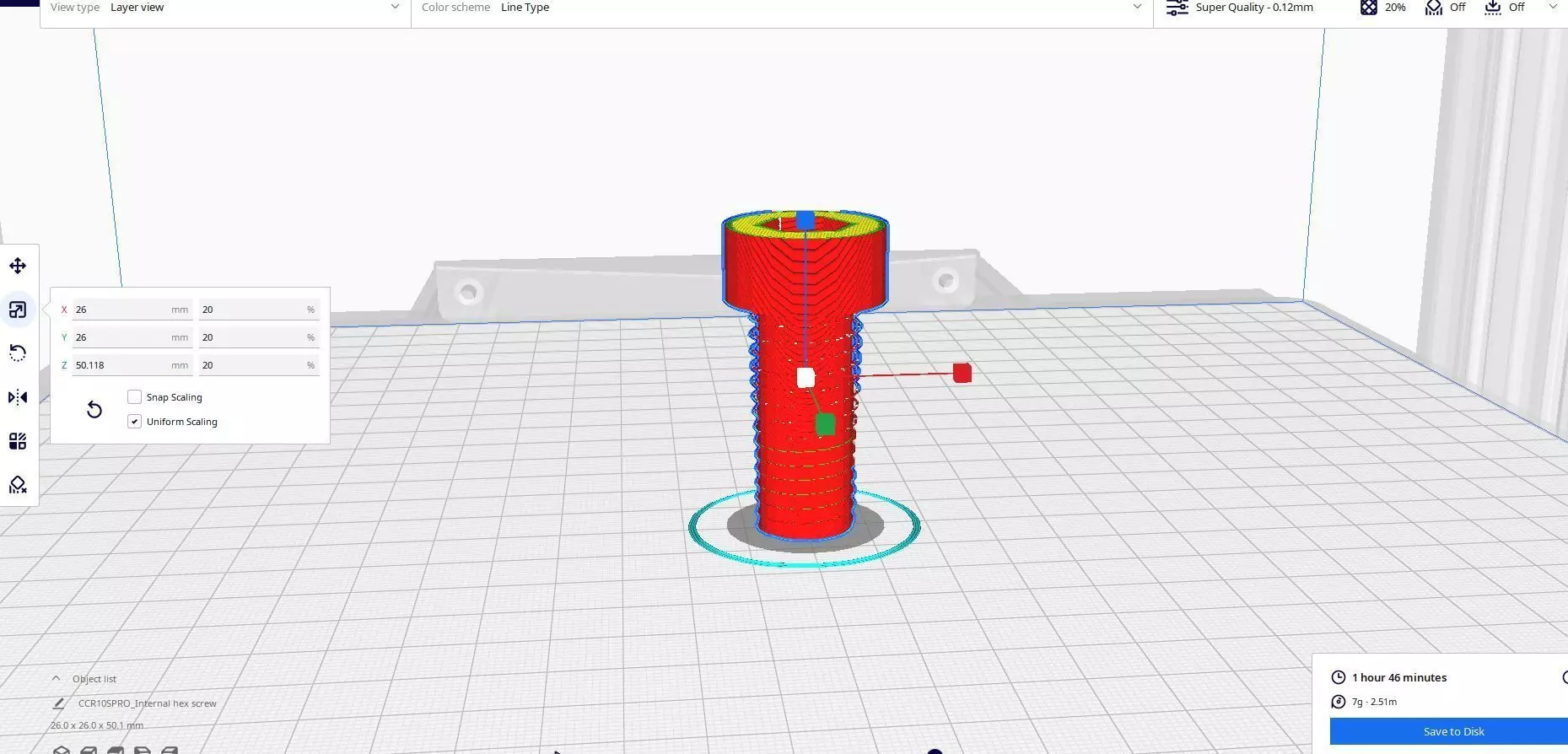Select the Mirror tool in the left toolbar

[x=18, y=397]
